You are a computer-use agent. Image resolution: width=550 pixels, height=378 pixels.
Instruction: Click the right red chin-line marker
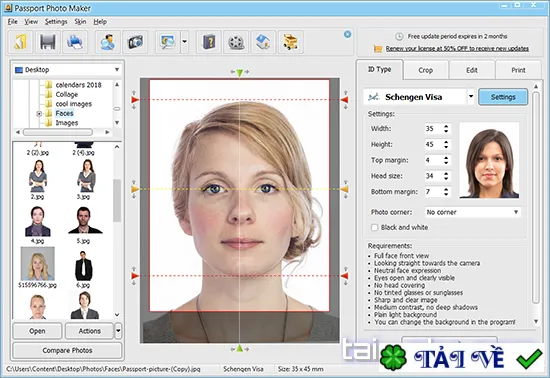(x=344, y=276)
